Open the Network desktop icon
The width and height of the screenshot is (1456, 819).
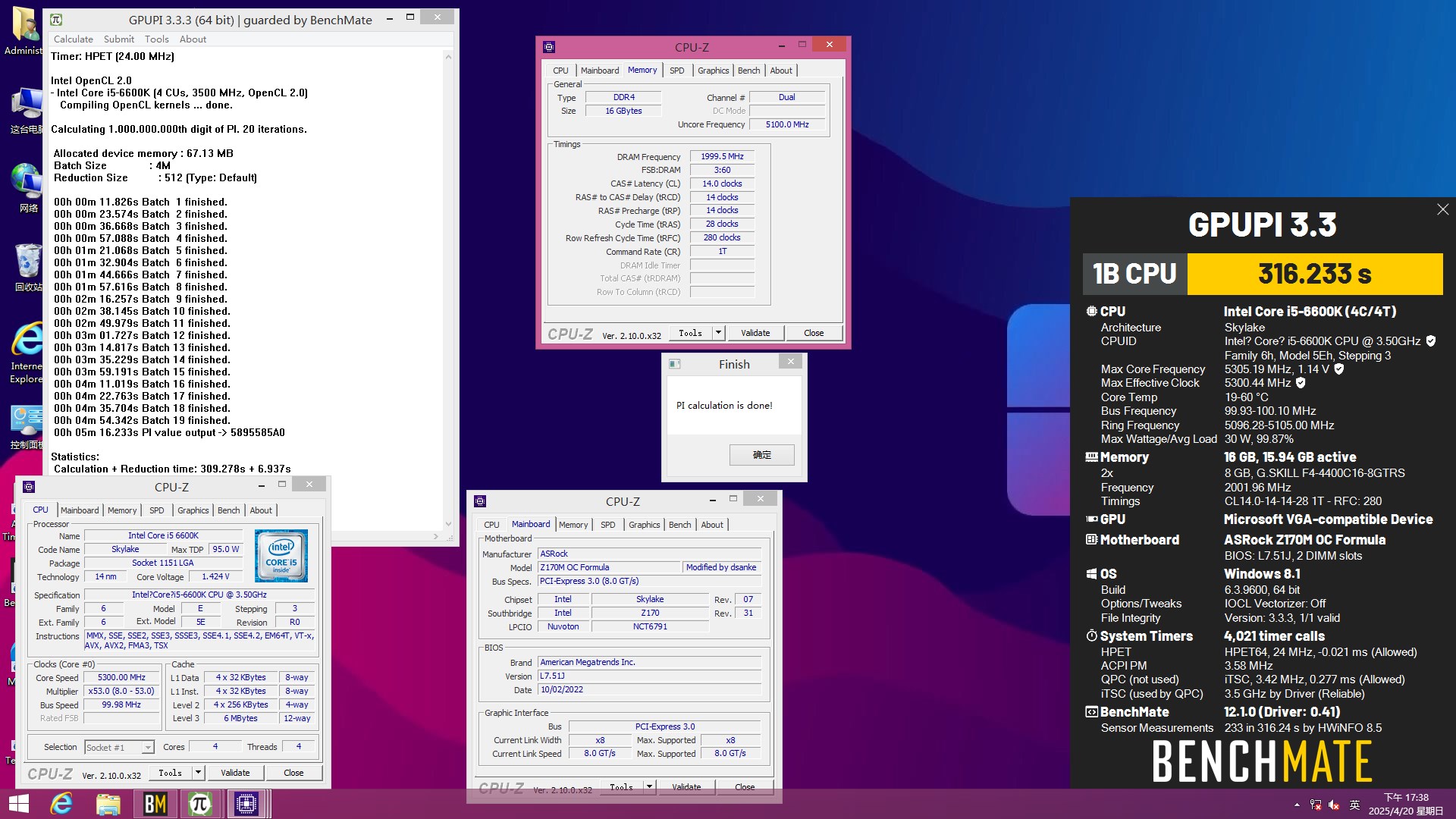tap(27, 188)
